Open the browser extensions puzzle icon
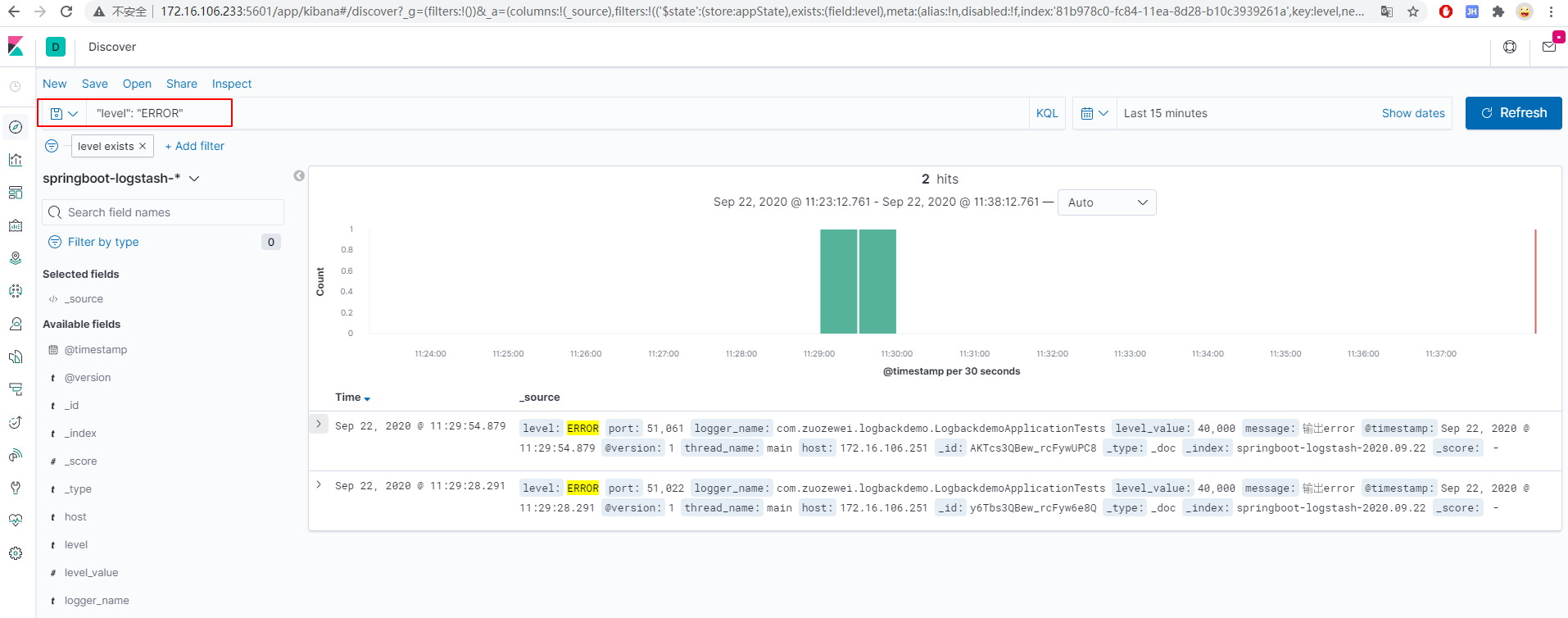1568x618 pixels. point(1498,11)
